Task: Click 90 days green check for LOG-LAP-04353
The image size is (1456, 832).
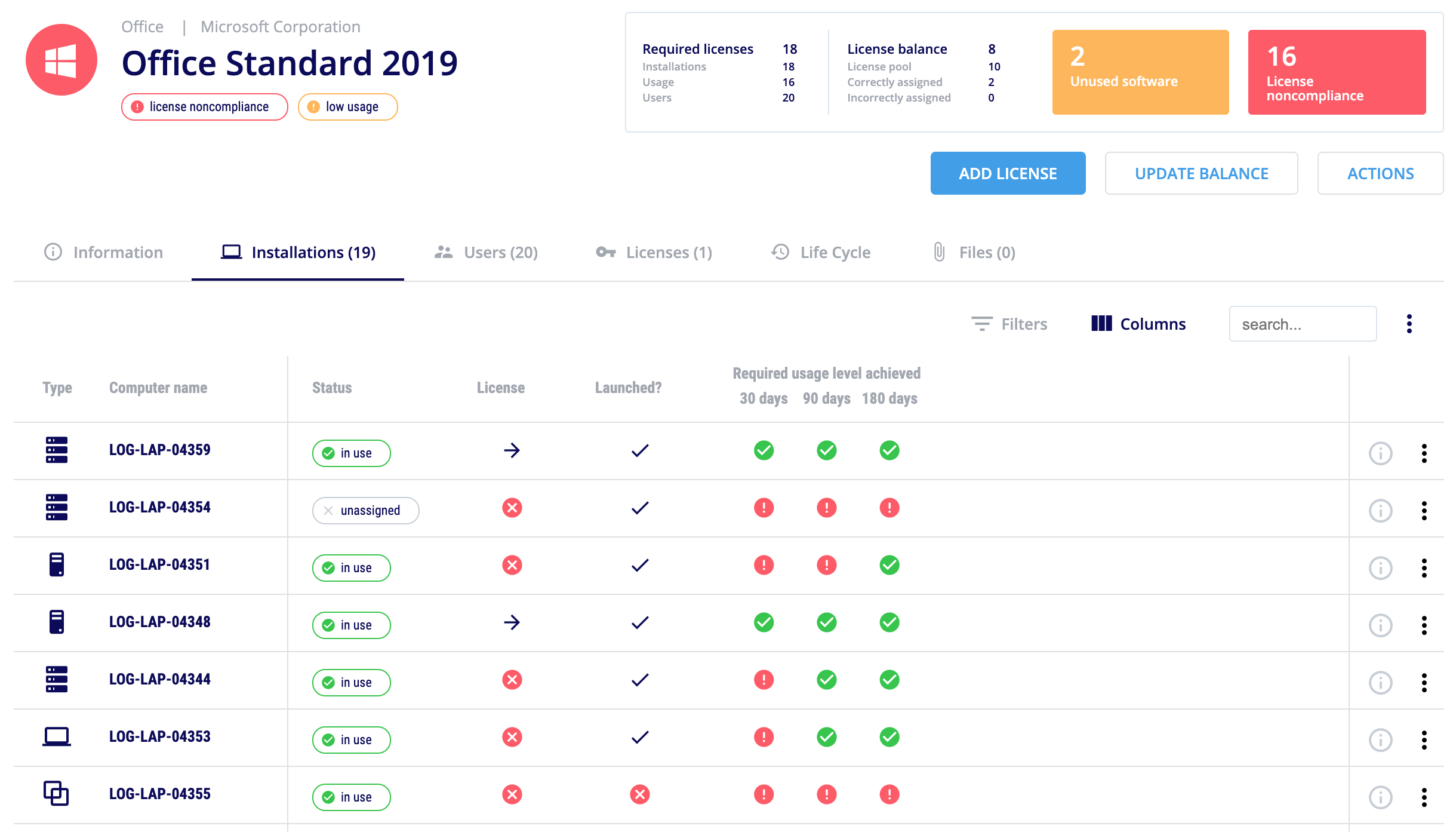Action: [827, 737]
